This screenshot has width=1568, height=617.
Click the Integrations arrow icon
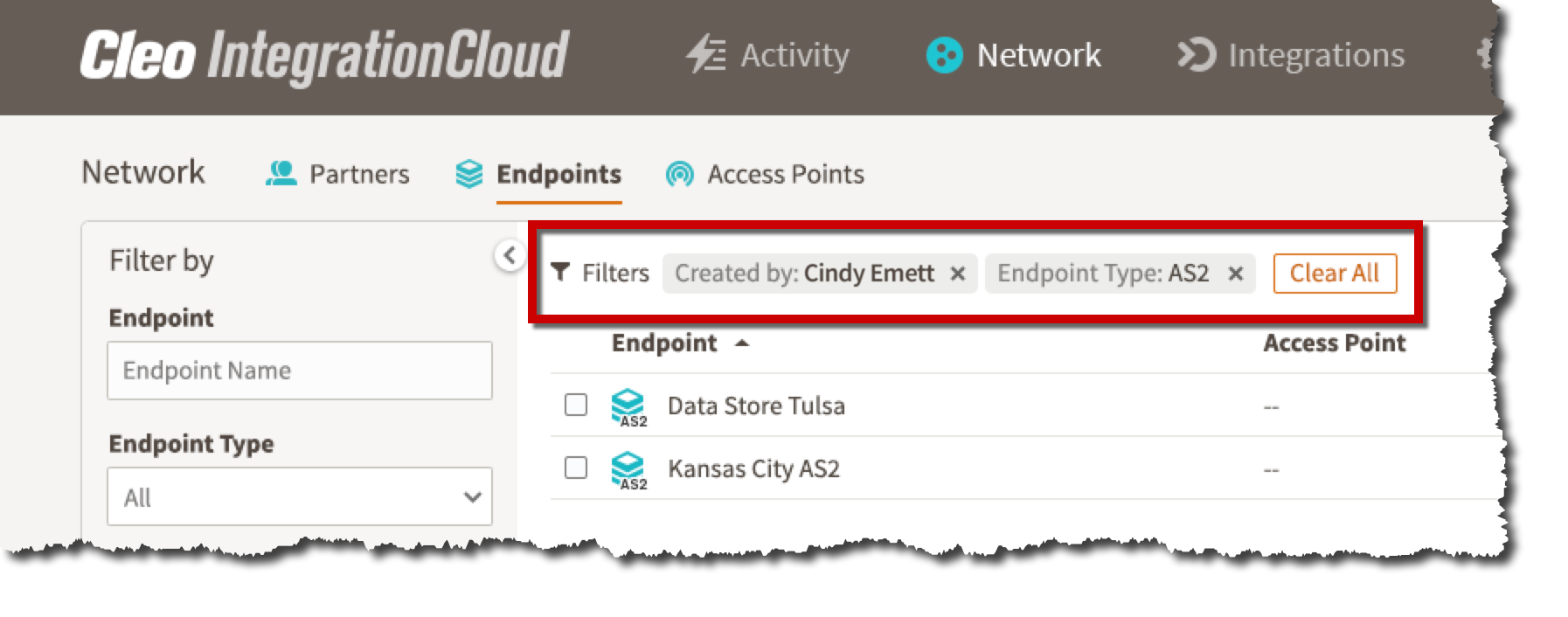pyautogui.click(x=1197, y=55)
